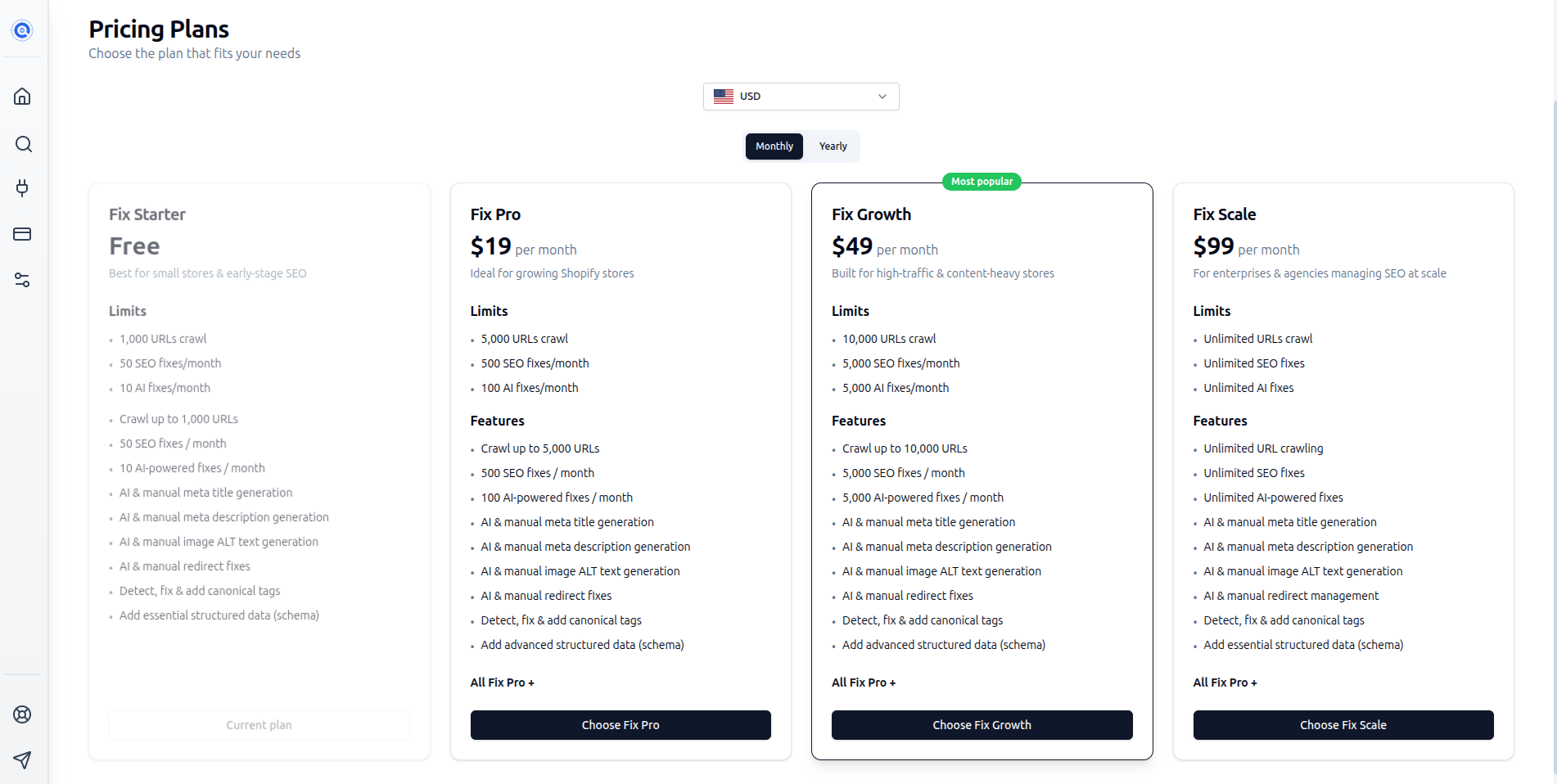This screenshot has height=784, width=1557.
Task: Open the USD currency dropdown
Action: click(801, 96)
